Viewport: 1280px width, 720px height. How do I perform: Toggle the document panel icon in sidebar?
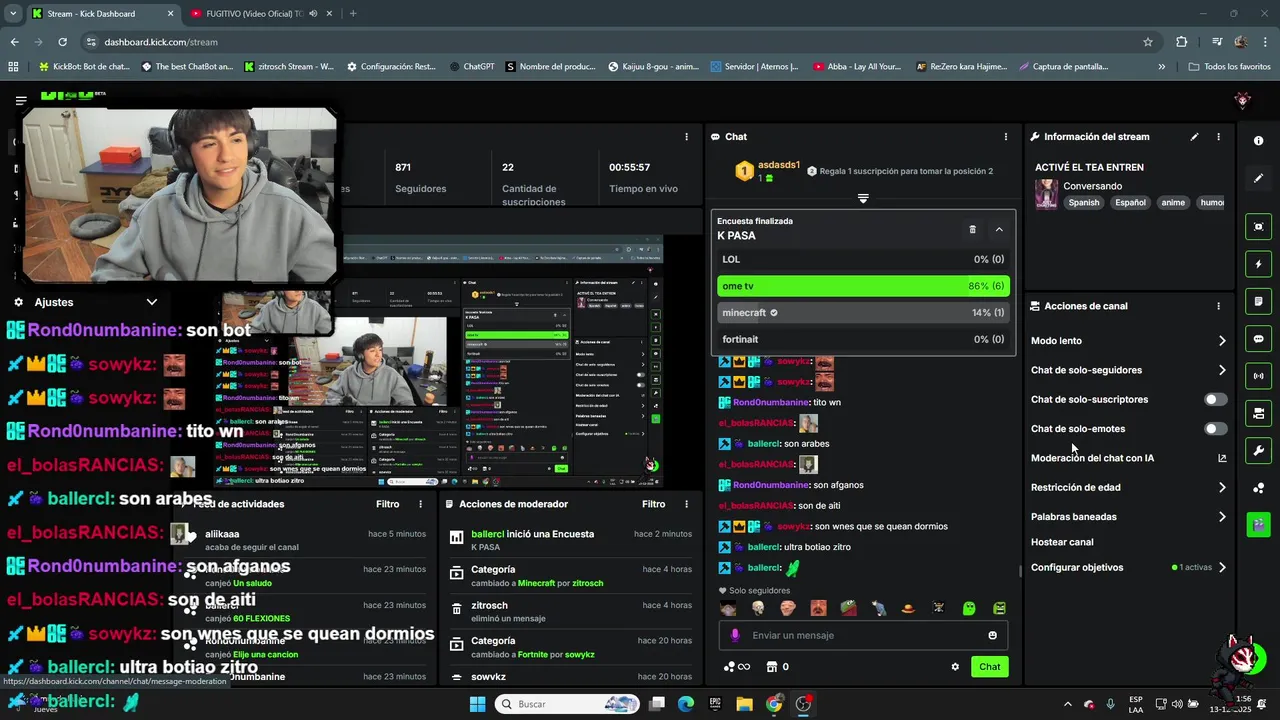point(1258,301)
